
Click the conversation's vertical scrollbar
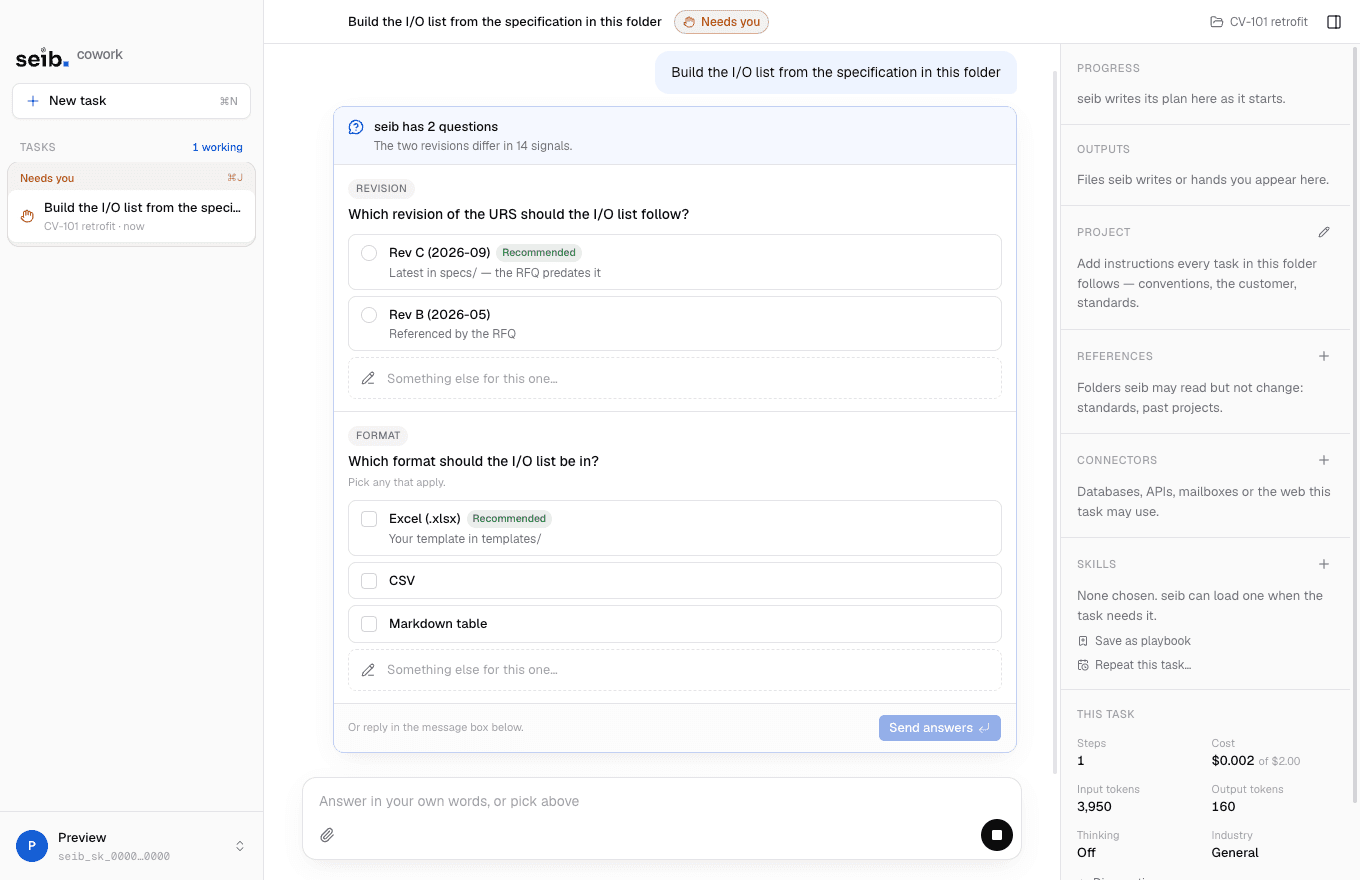pos(1054,420)
